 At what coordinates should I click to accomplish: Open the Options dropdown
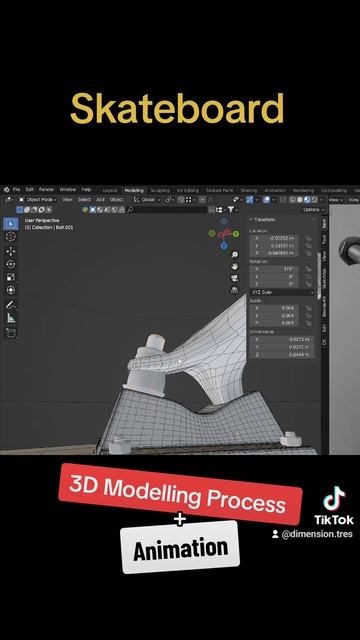tap(313, 209)
